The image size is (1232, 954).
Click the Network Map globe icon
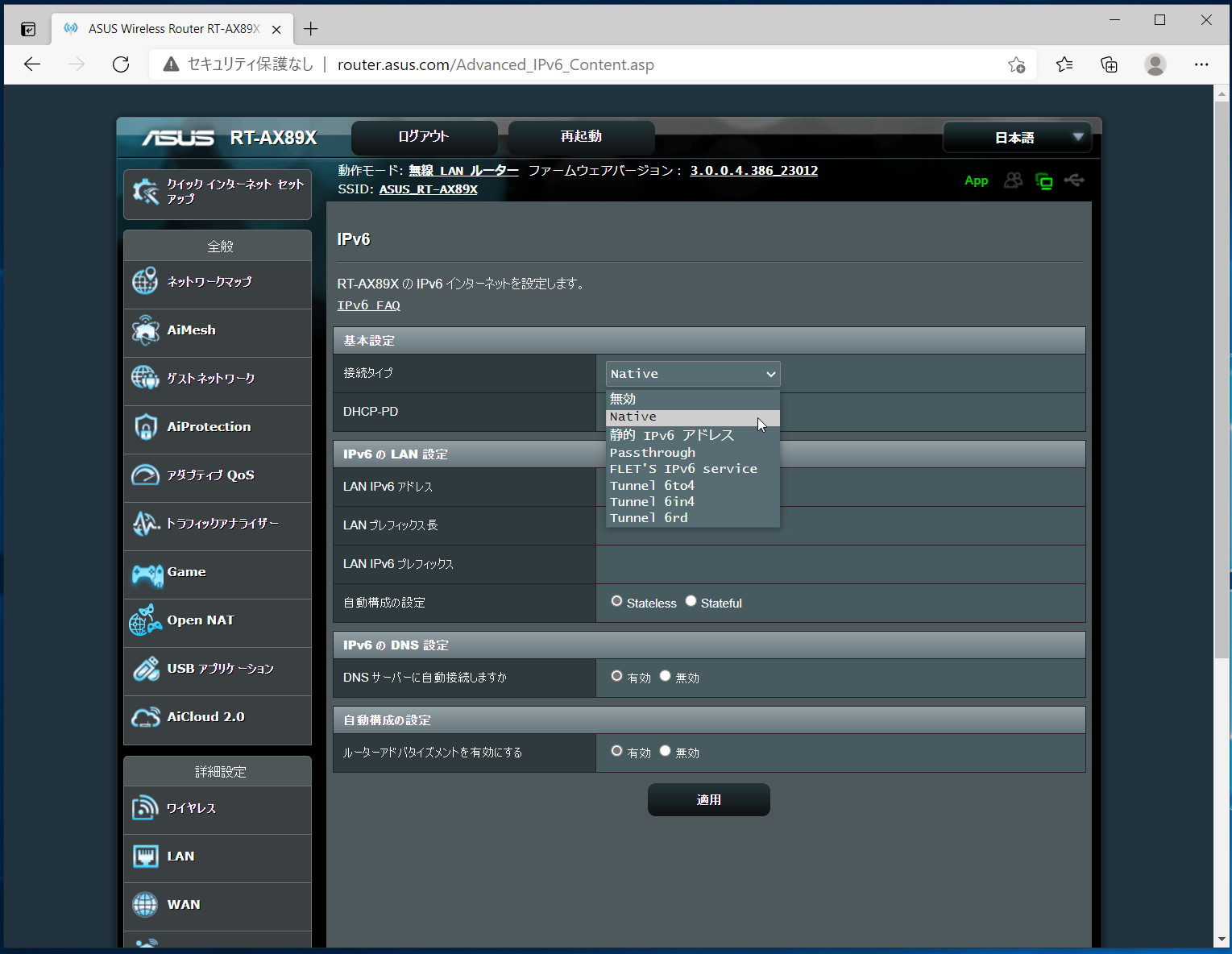(x=145, y=282)
